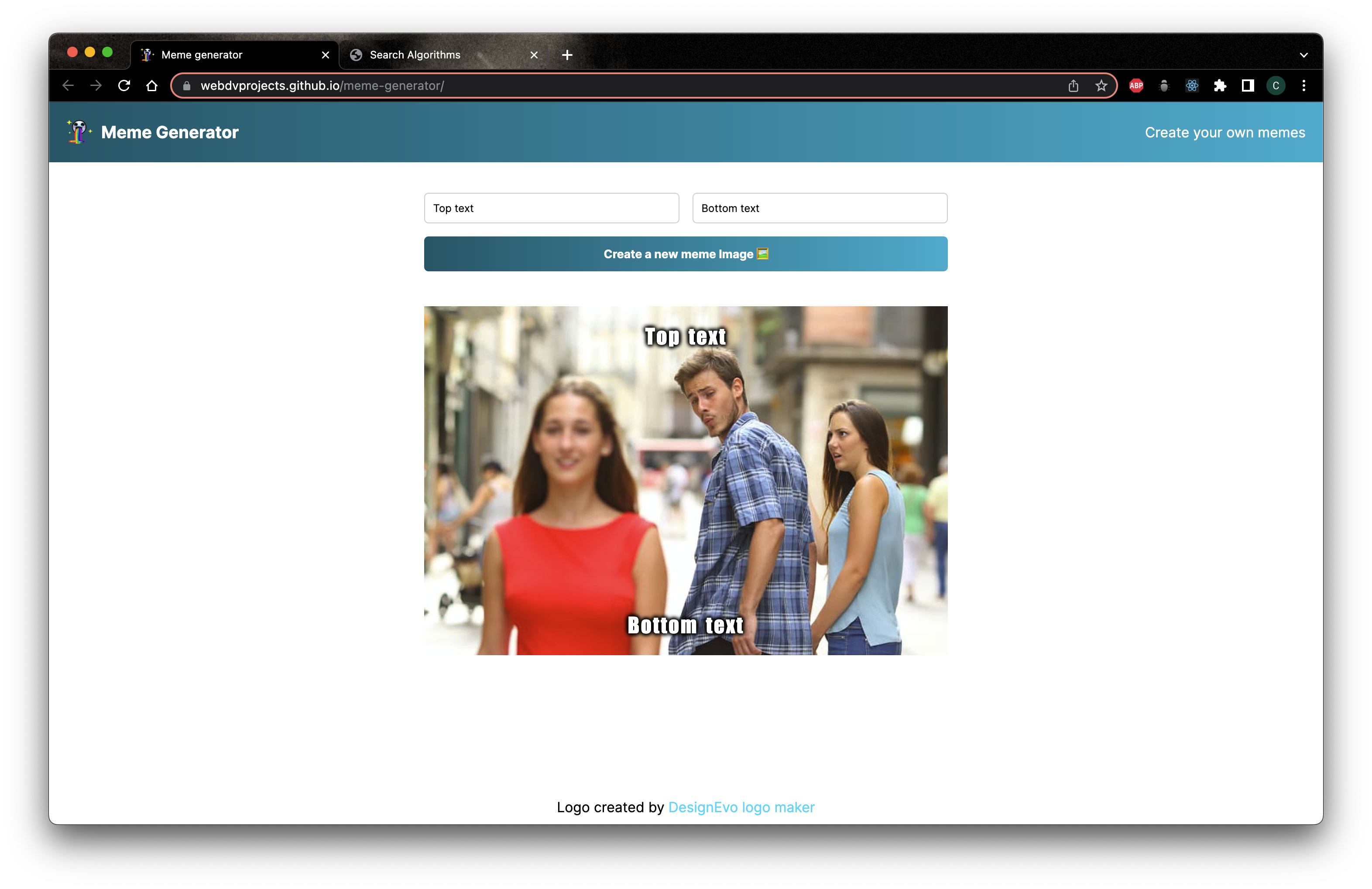
Task: Bookmark page with the star icon
Action: point(1101,86)
